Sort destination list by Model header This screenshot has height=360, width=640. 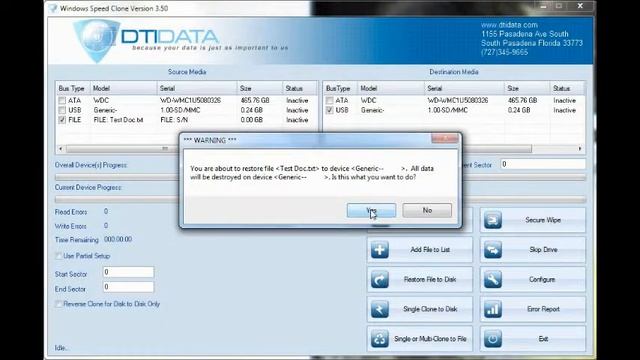(391, 89)
